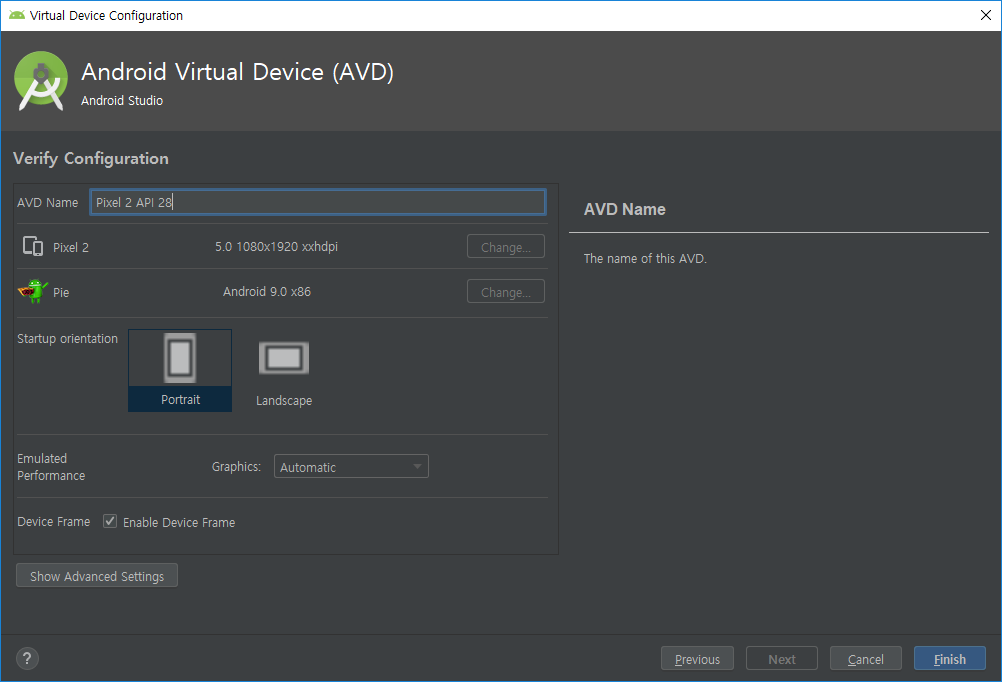This screenshot has width=1002, height=682.
Task: Click the Android icon in title bar
Action: pyautogui.click(x=17, y=15)
